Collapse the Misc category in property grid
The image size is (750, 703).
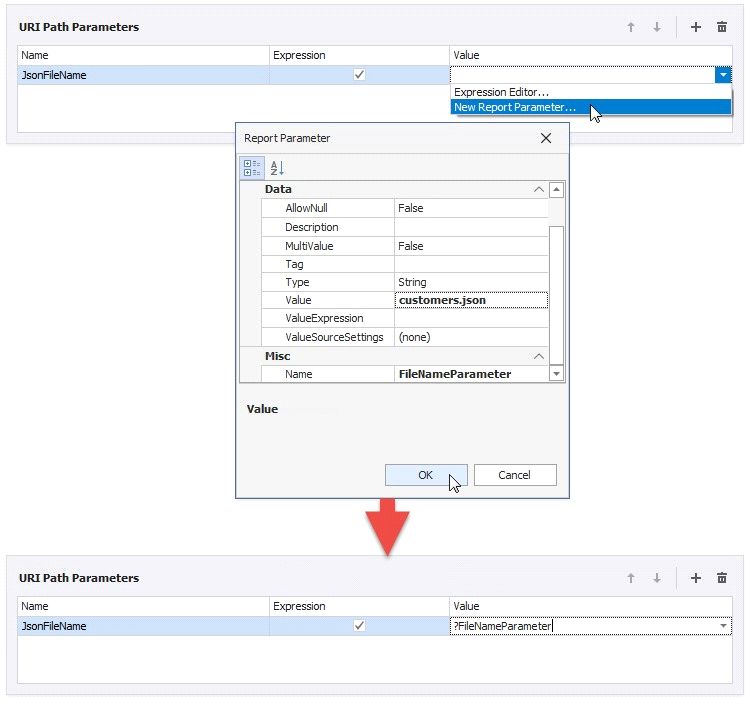coord(539,356)
